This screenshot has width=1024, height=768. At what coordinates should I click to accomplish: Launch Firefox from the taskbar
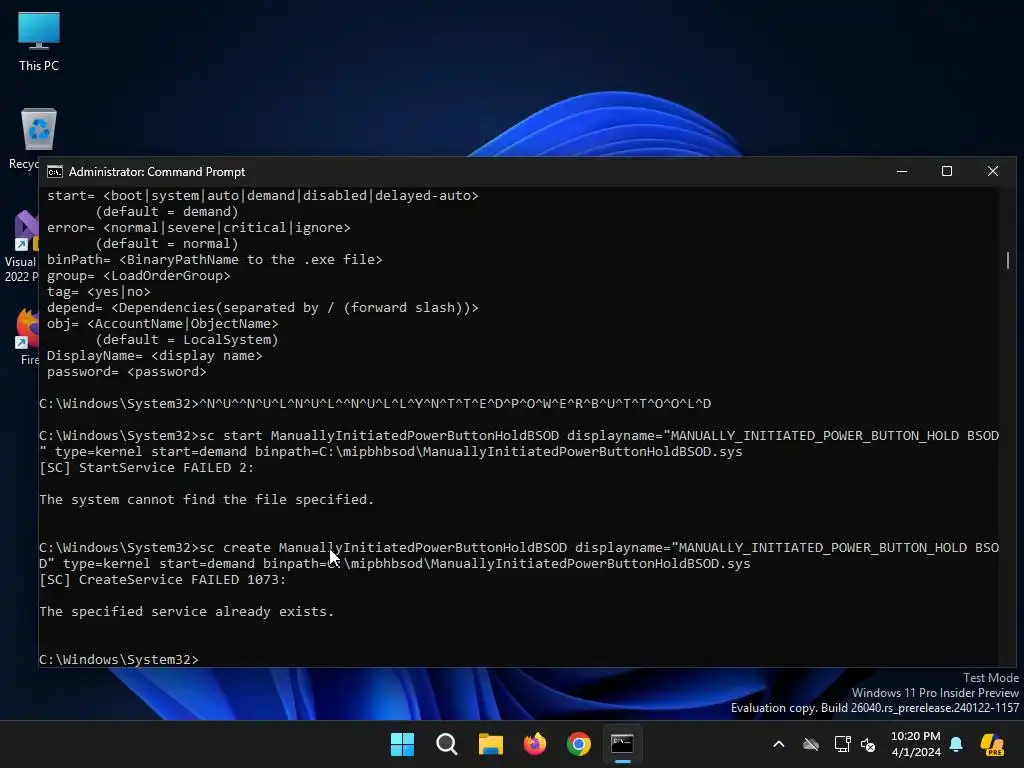tap(535, 744)
